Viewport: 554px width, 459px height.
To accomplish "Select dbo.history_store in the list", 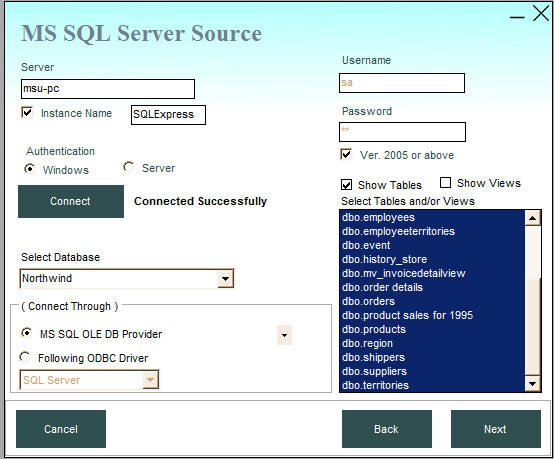I will 432,259.
